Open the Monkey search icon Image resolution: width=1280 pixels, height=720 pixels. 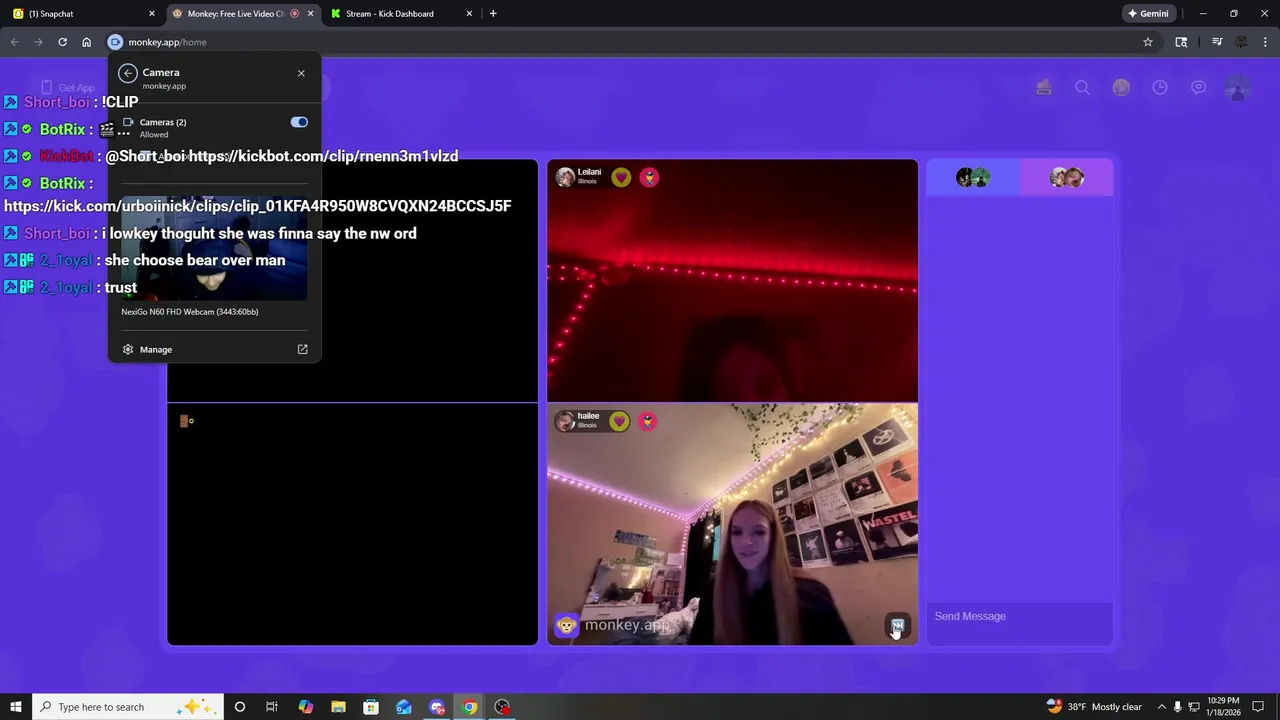coord(1082,88)
